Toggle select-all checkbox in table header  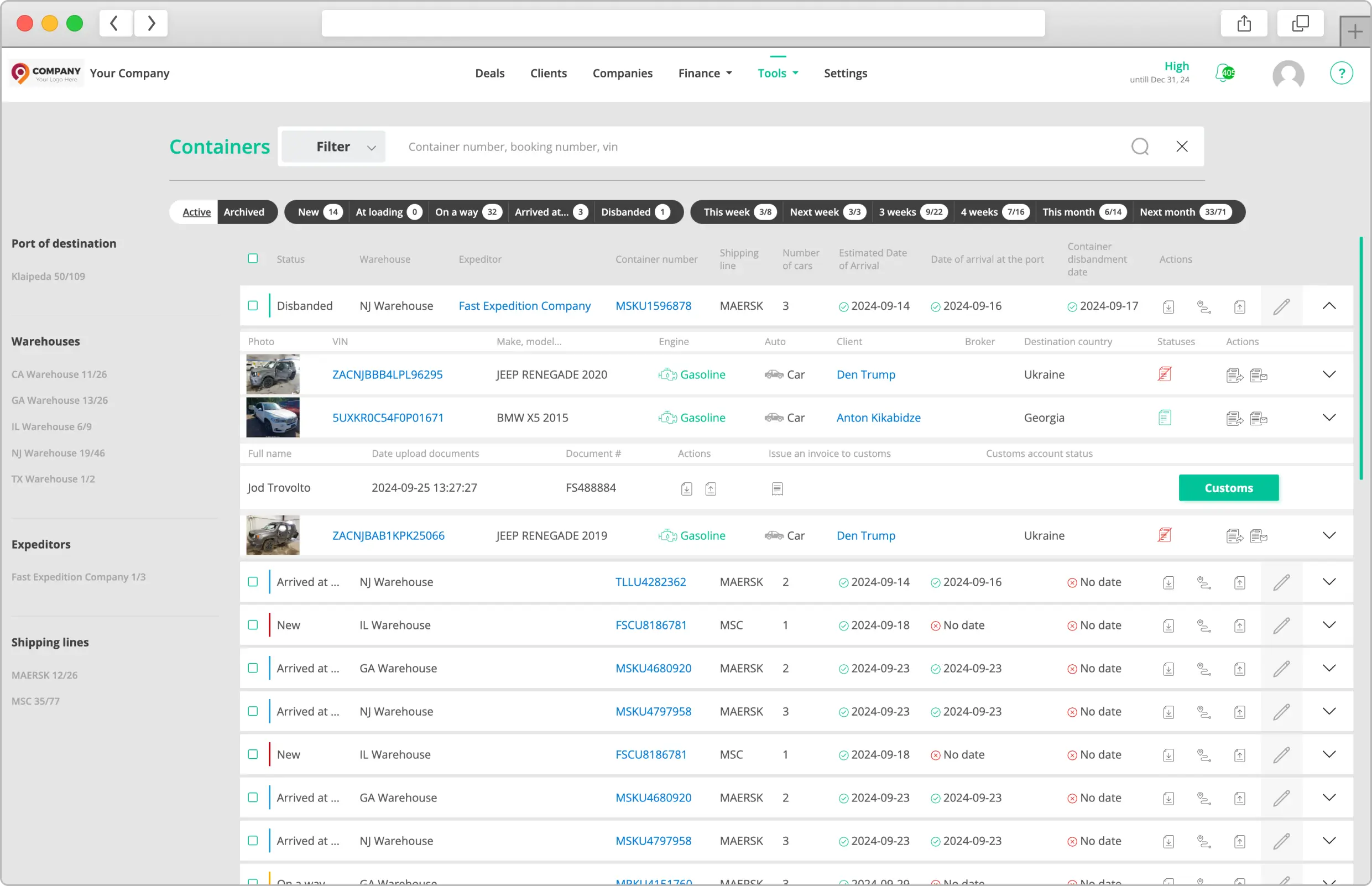(x=253, y=258)
